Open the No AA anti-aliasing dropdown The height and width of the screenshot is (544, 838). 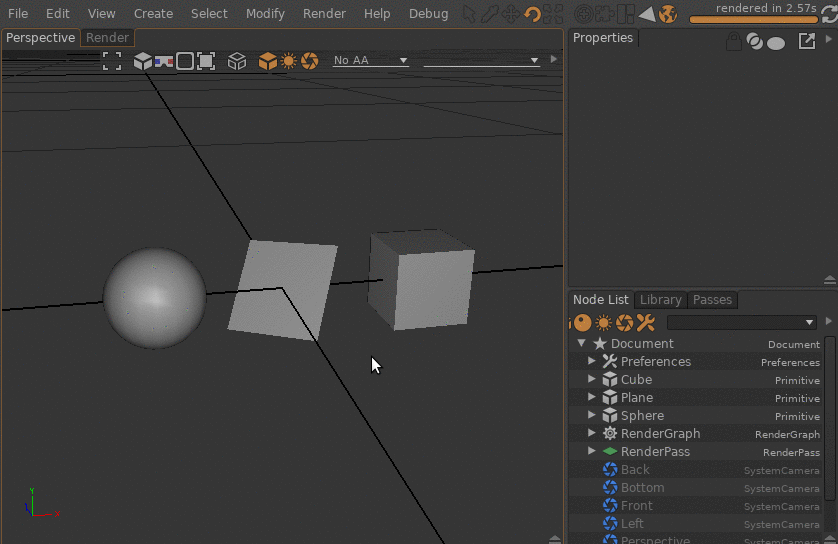click(371, 60)
